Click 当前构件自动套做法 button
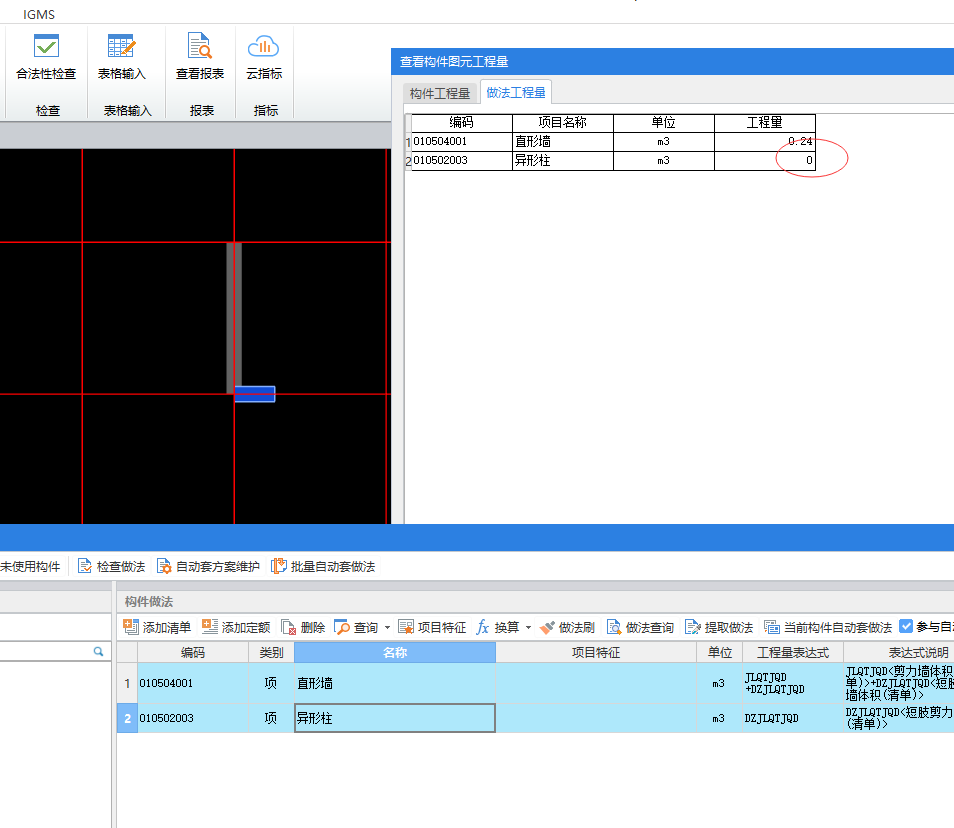The height and width of the screenshot is (828, 954). click(827, 627)
